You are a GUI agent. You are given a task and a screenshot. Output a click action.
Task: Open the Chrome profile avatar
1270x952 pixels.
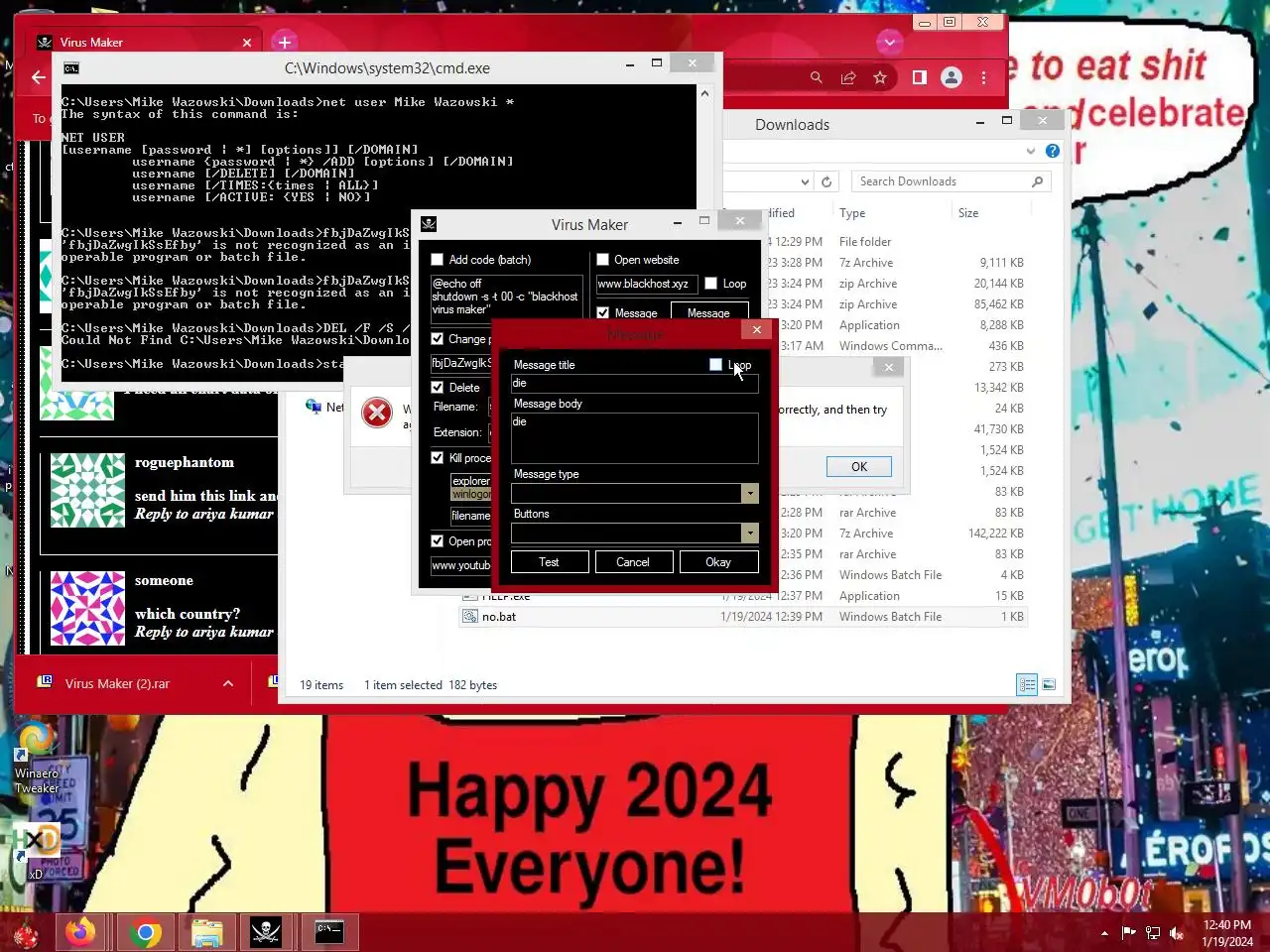click(952, 77)
